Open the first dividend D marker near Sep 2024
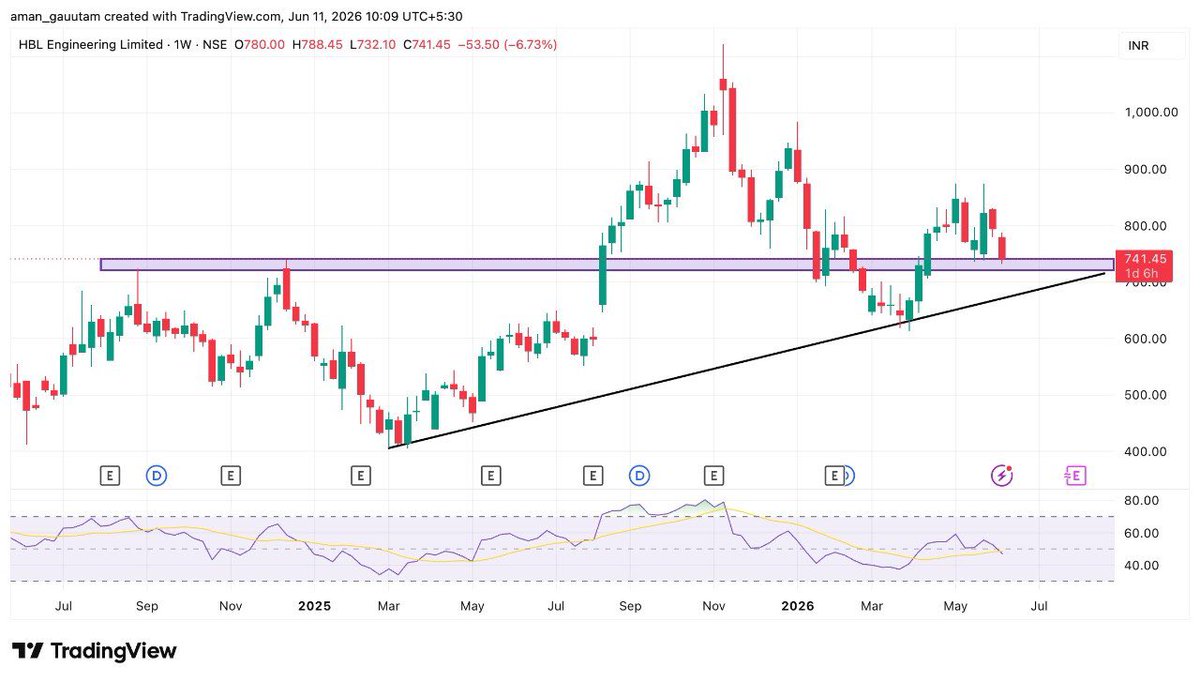1200x682 pixels. pyautogui.click(x=156, y=476)
